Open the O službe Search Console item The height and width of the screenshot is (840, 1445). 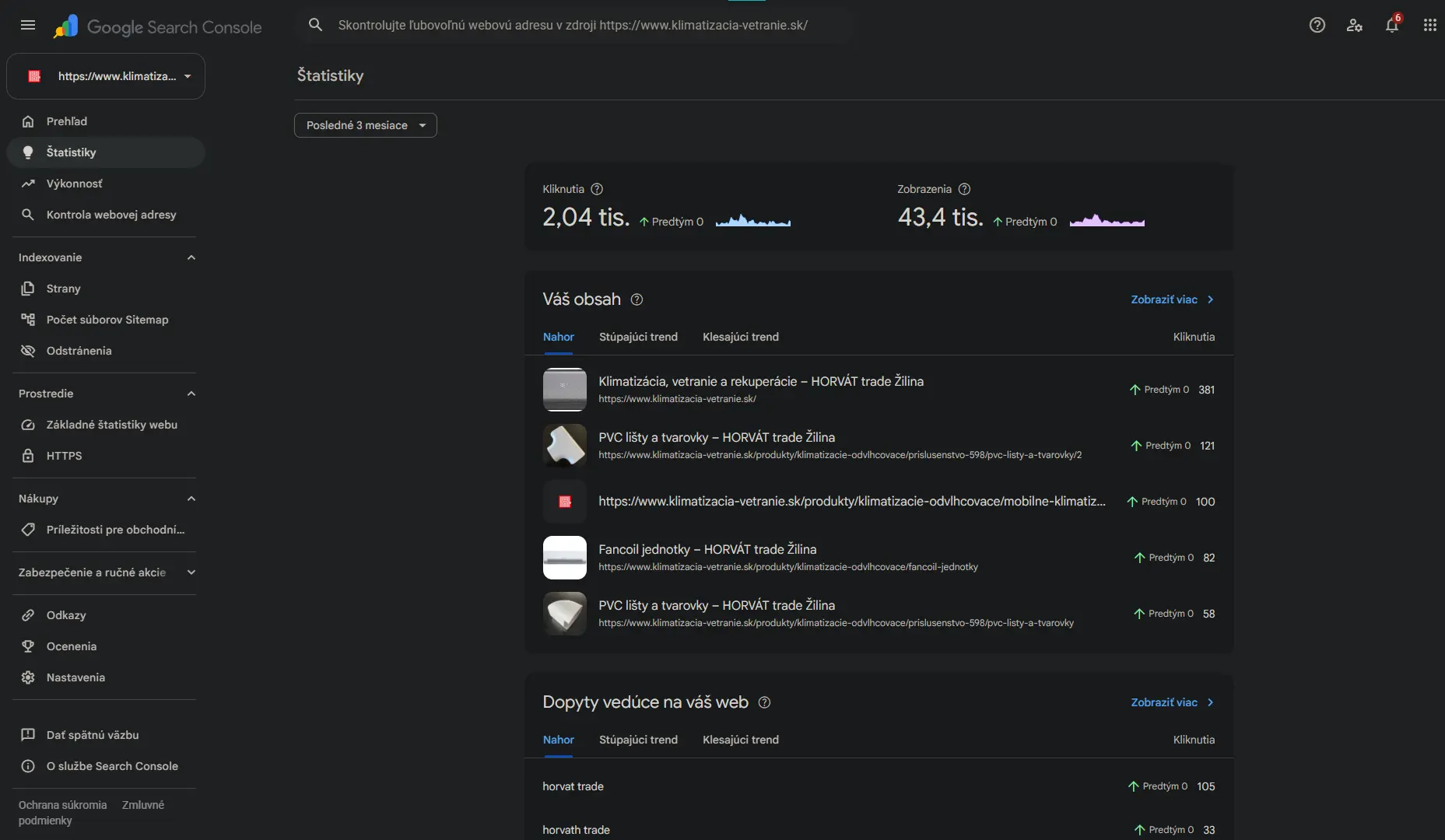tap(106, 766)
